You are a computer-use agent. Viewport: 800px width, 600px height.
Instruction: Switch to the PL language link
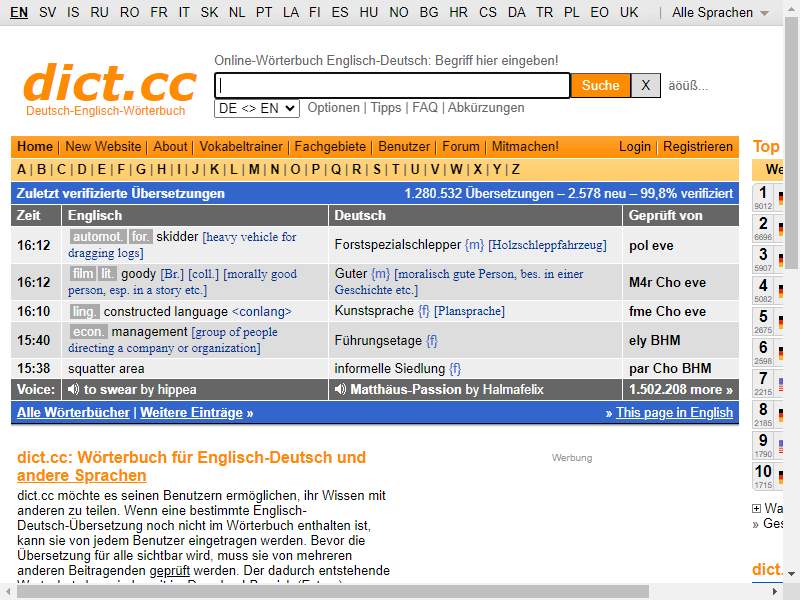571,12
